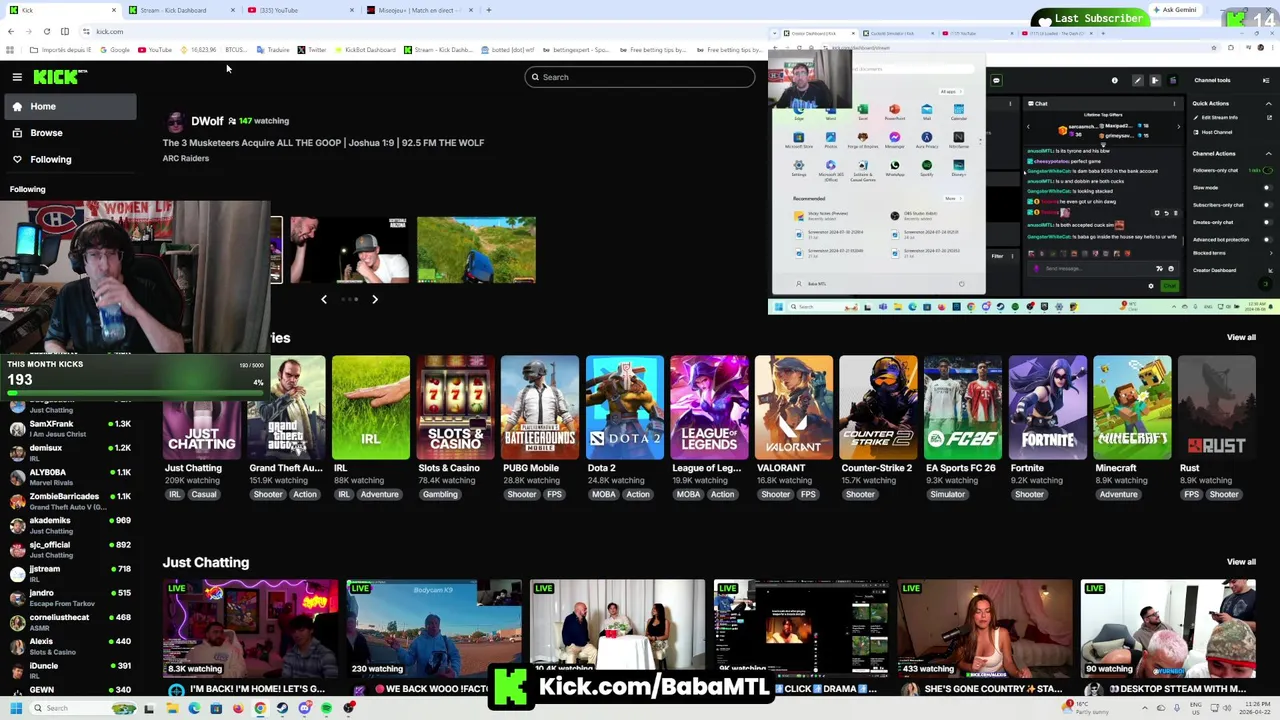Viewport: 1280px width, 720px height.
Task: Click the green Chat send button
Action: tap(1169, 286)
